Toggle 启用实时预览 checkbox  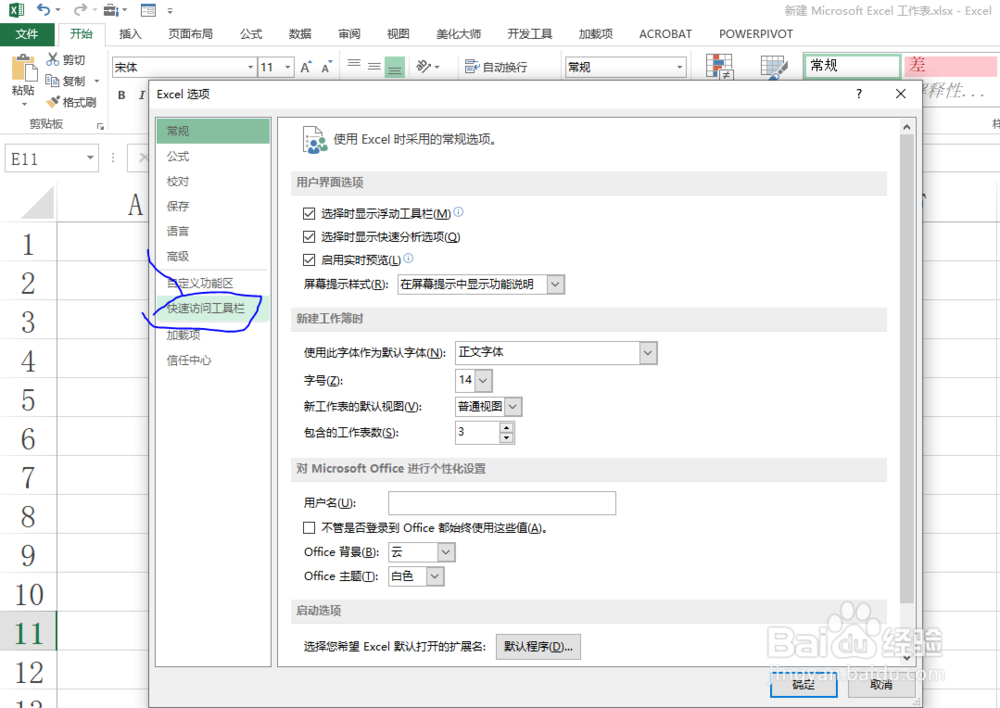[309, 260]
